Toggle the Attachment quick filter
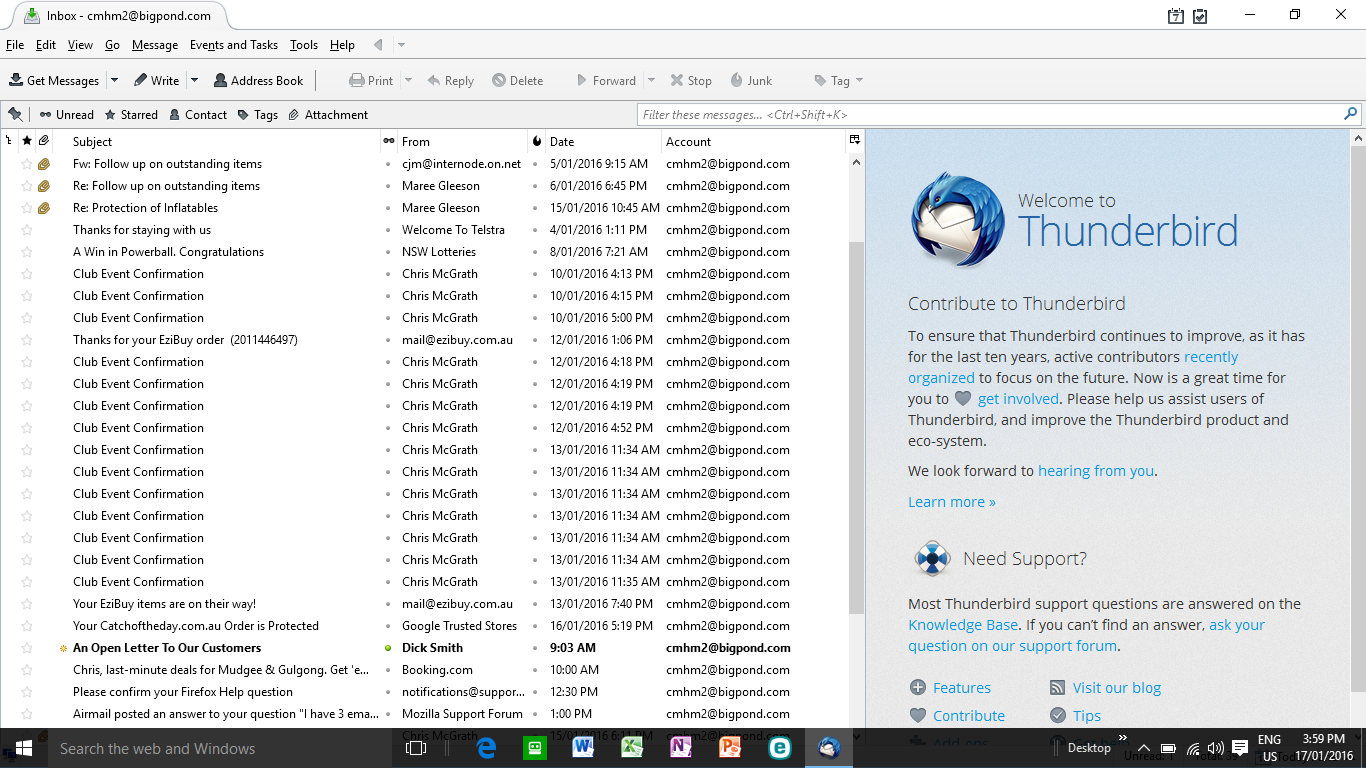Image resolution: width=1366 pixels, height=768 pixels. tap(328, 114)
